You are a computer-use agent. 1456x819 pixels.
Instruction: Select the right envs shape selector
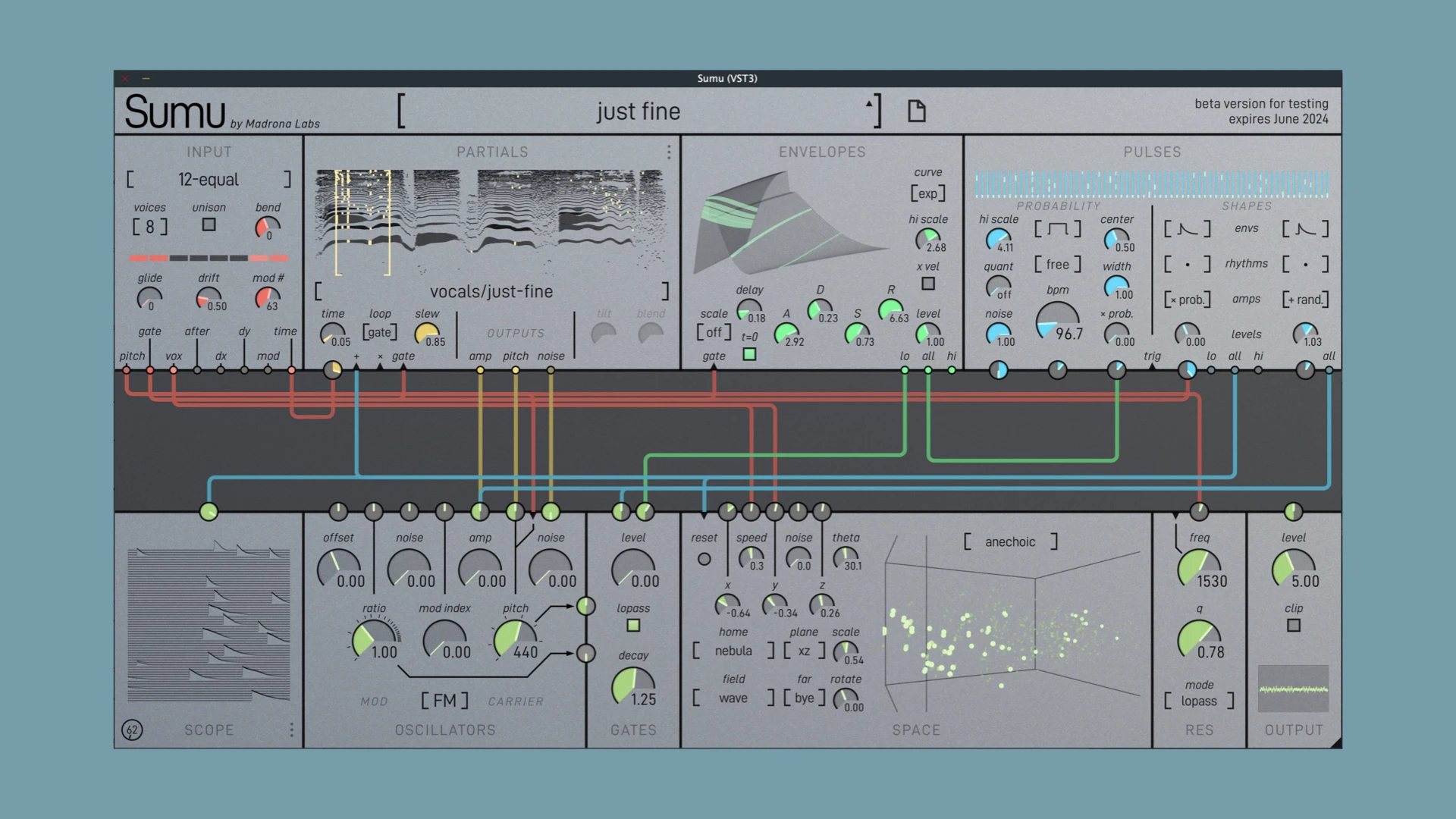1305,229
